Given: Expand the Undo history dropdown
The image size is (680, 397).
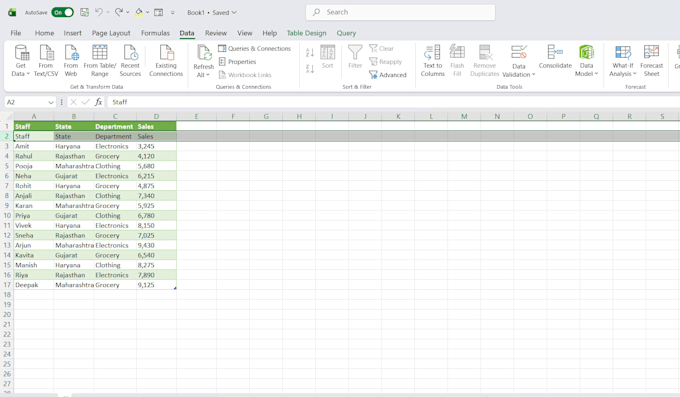Looking at the screenshot, I should coord(108,12).
